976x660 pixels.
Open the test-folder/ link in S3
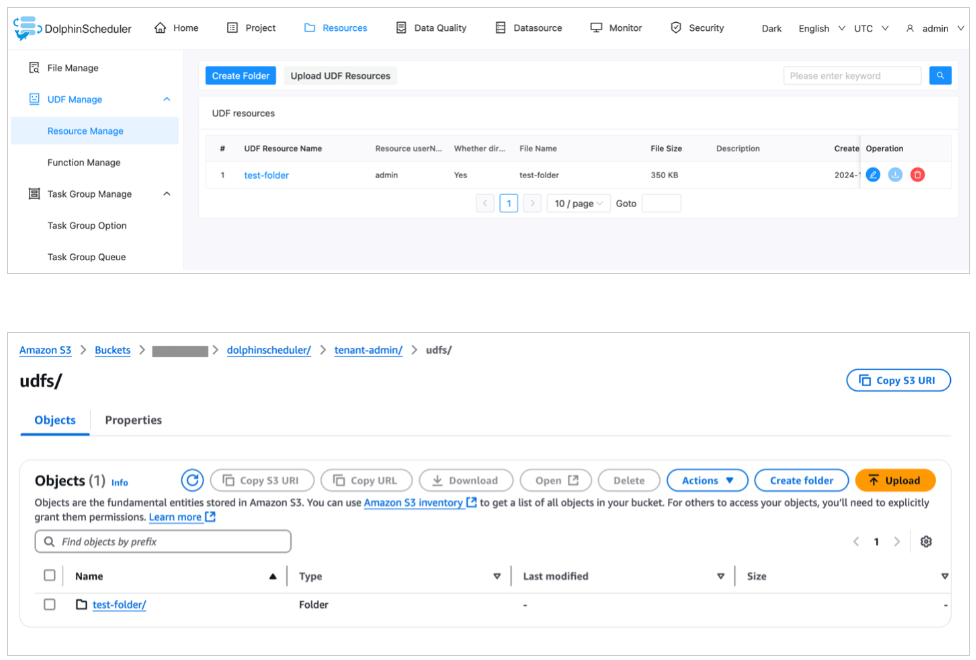click(119, 605)
